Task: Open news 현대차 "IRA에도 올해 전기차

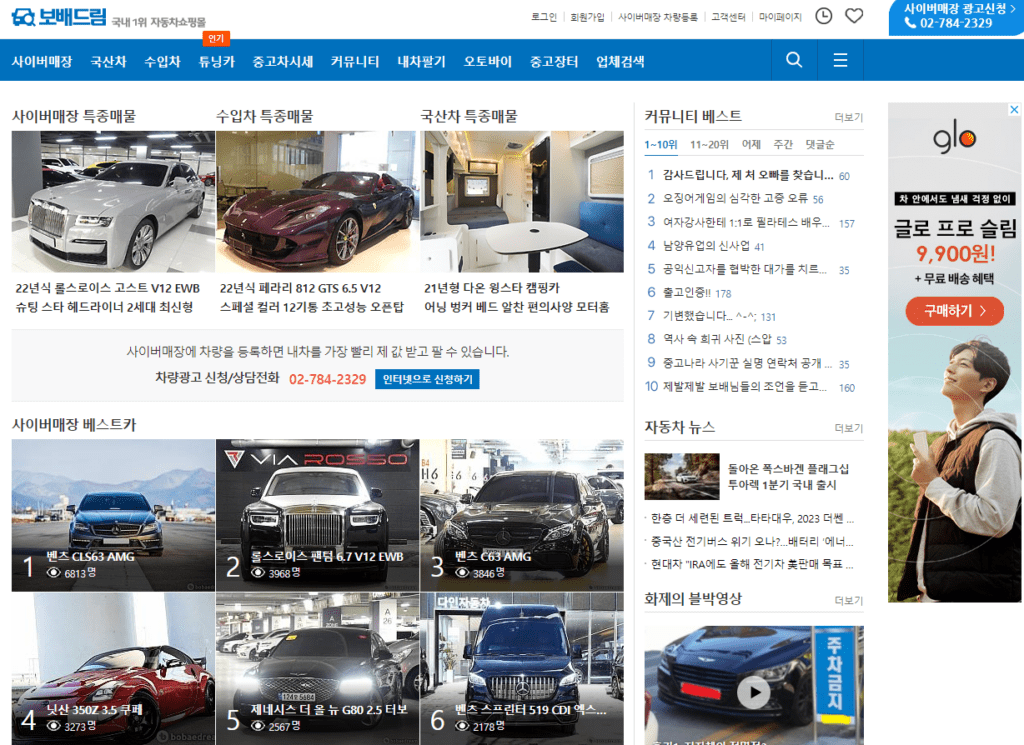Action: pos(752,564)
